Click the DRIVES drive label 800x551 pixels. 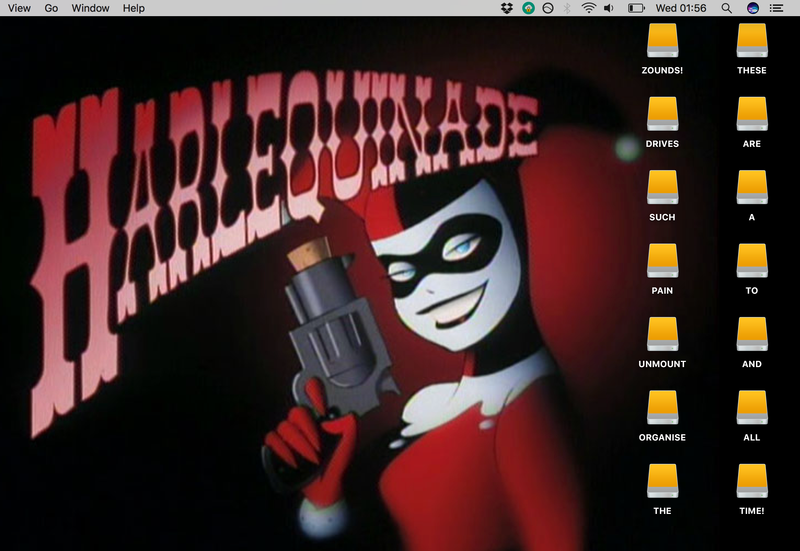[662, 144]
